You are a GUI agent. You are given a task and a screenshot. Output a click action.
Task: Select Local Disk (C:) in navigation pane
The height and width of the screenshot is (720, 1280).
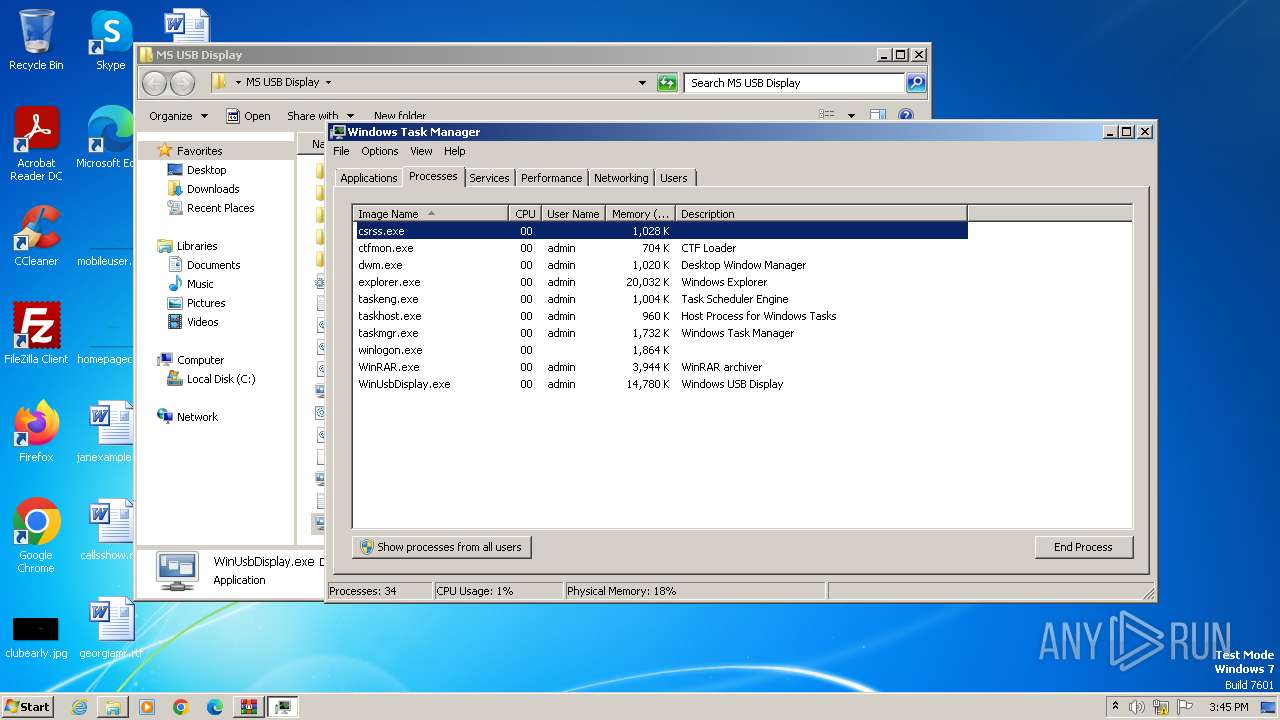pyautogui.click(x=220, y=379)
